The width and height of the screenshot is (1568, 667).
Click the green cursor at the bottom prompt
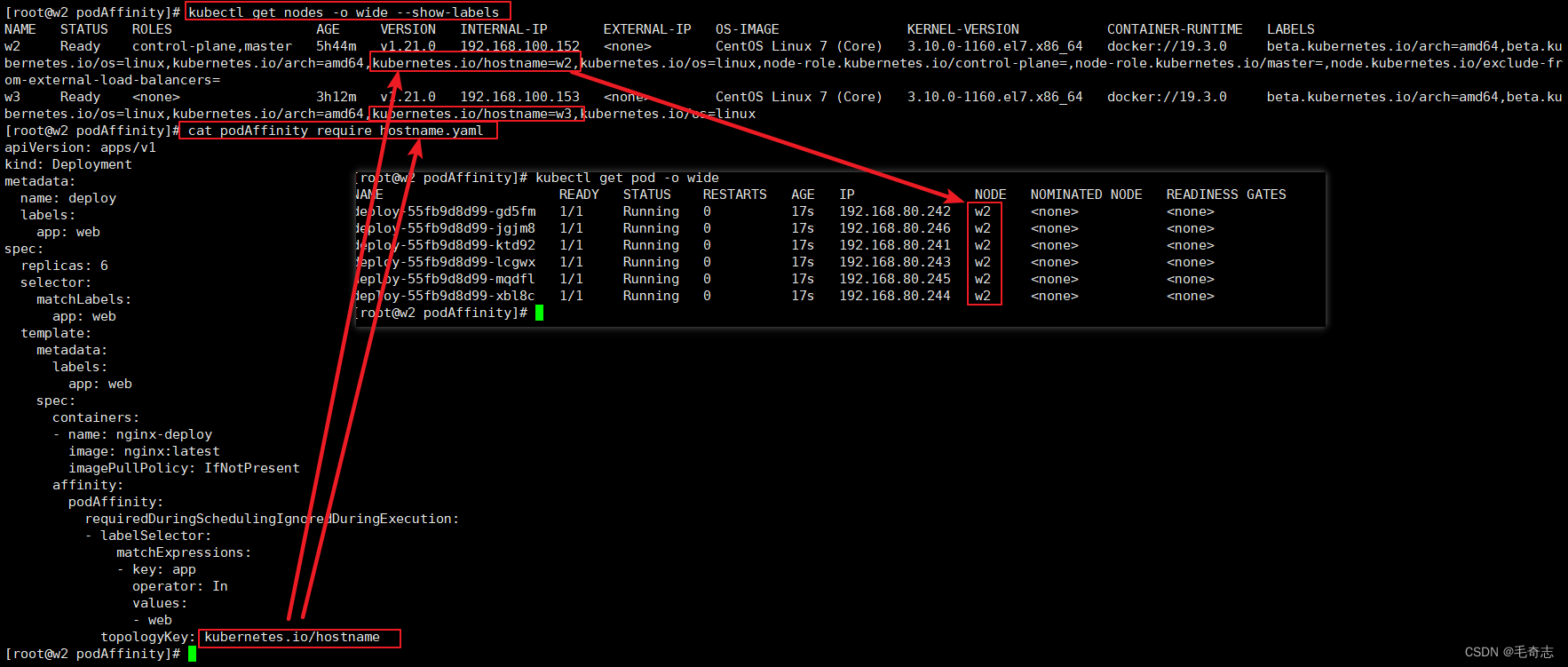192,654
